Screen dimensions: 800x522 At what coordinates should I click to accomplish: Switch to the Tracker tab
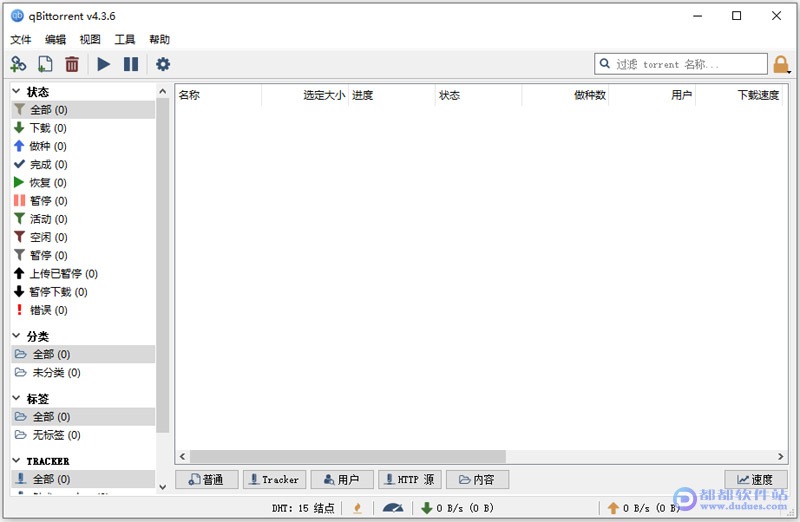pyautogui.click(x=274, y=479)
